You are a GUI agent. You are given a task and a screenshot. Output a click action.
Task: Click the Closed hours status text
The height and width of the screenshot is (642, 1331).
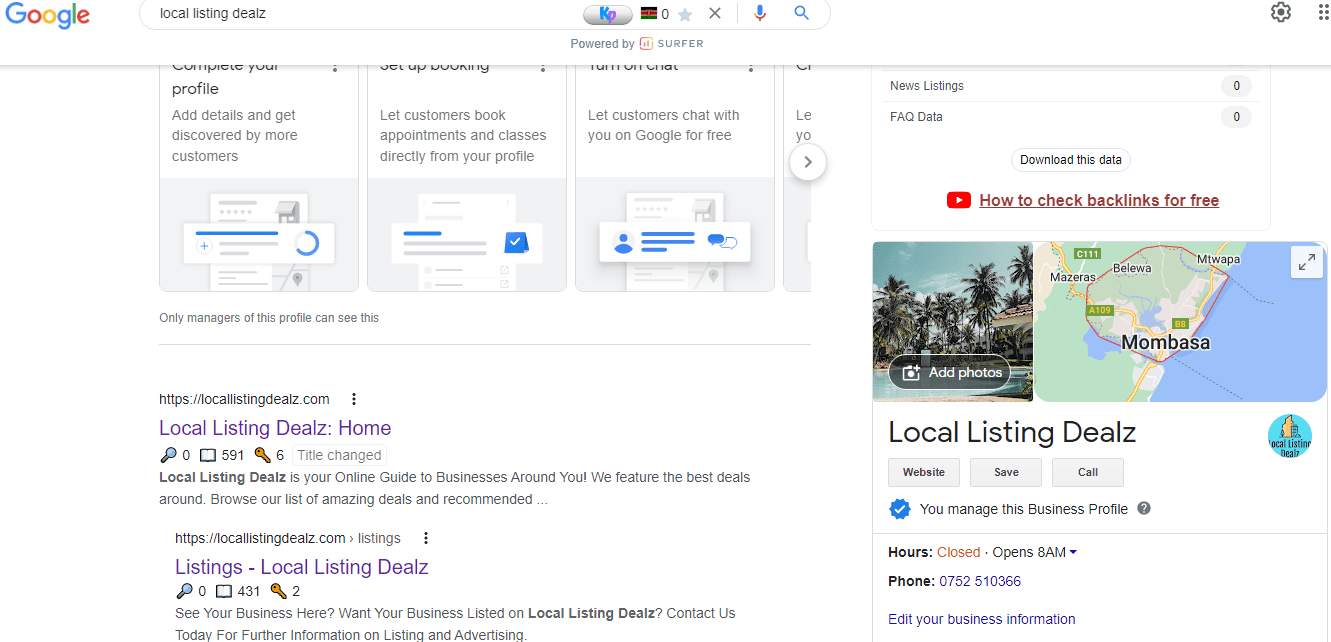[x=959, y=552]
